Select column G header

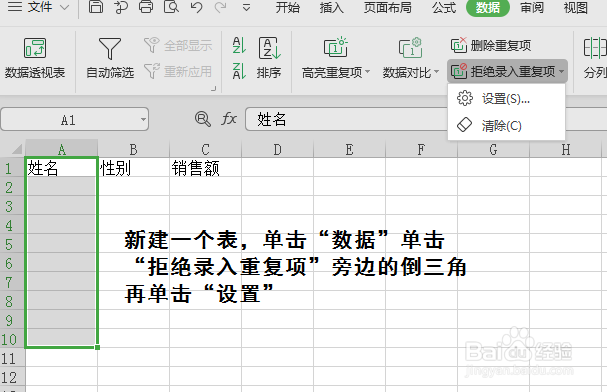point(494,149)
